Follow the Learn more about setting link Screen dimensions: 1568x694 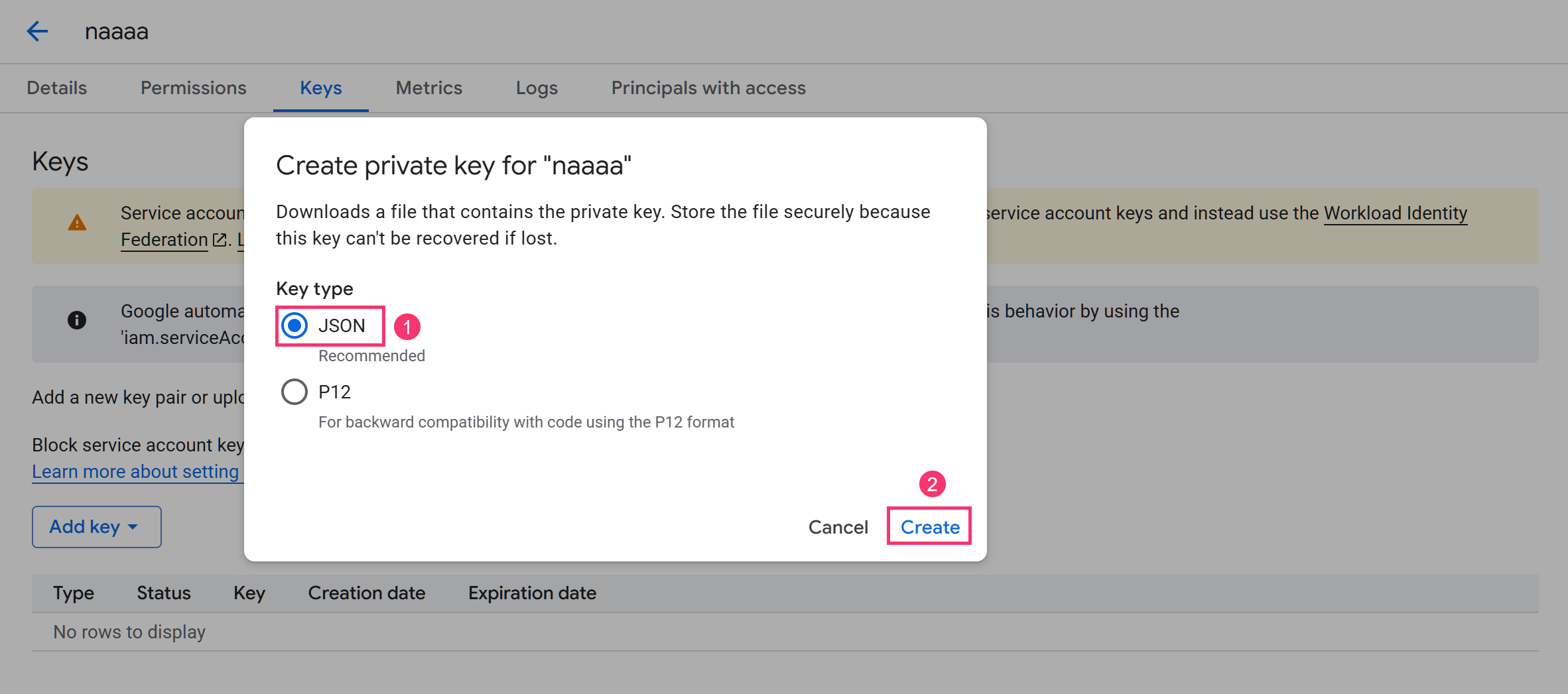[135, 471]
